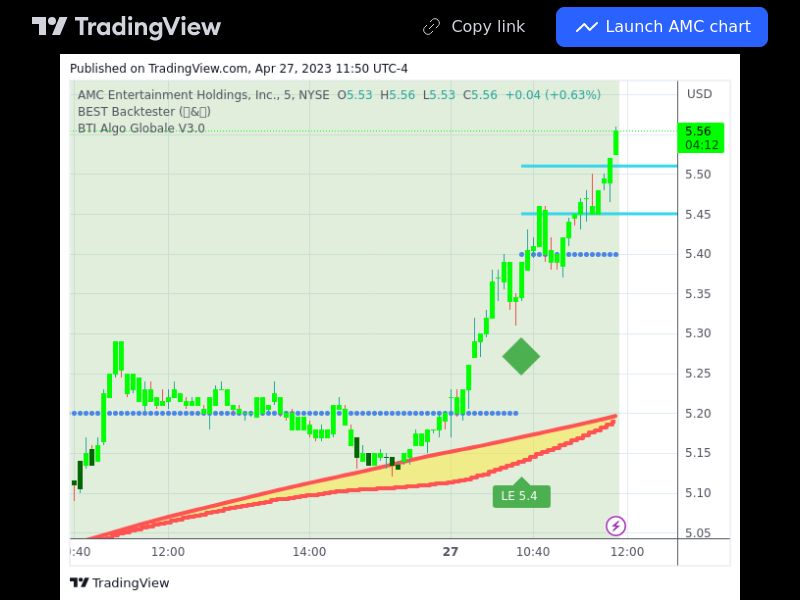Screen dimensions: 800x600
Task: Click the 5.56 current price label
Action: click(x=701, y=138)
